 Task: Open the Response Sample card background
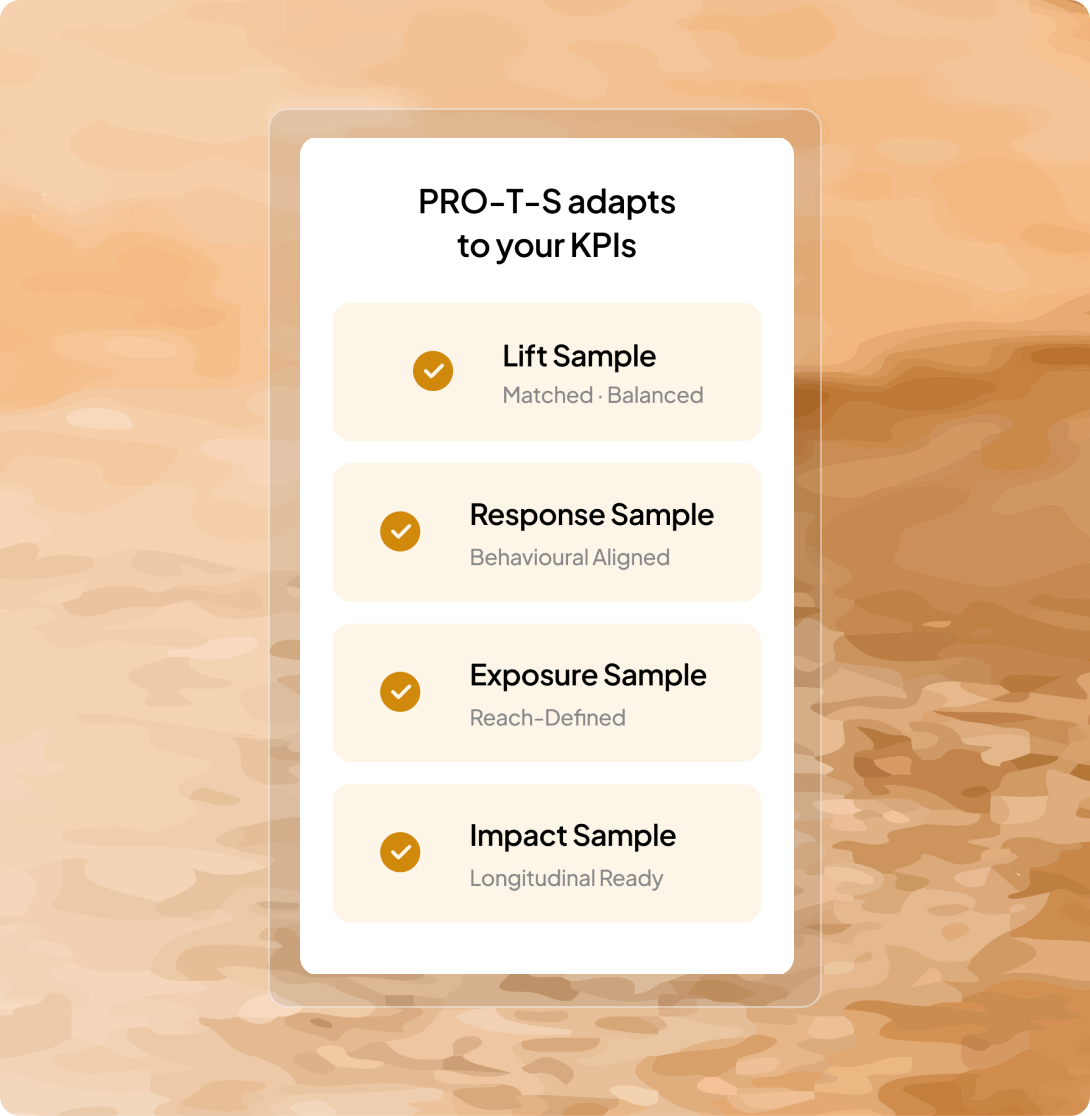pos(547,532)
